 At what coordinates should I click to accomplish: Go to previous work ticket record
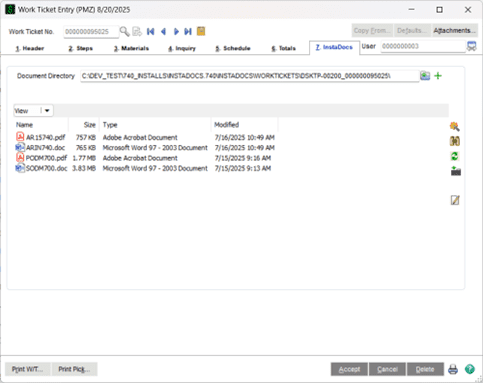(163, 31)
